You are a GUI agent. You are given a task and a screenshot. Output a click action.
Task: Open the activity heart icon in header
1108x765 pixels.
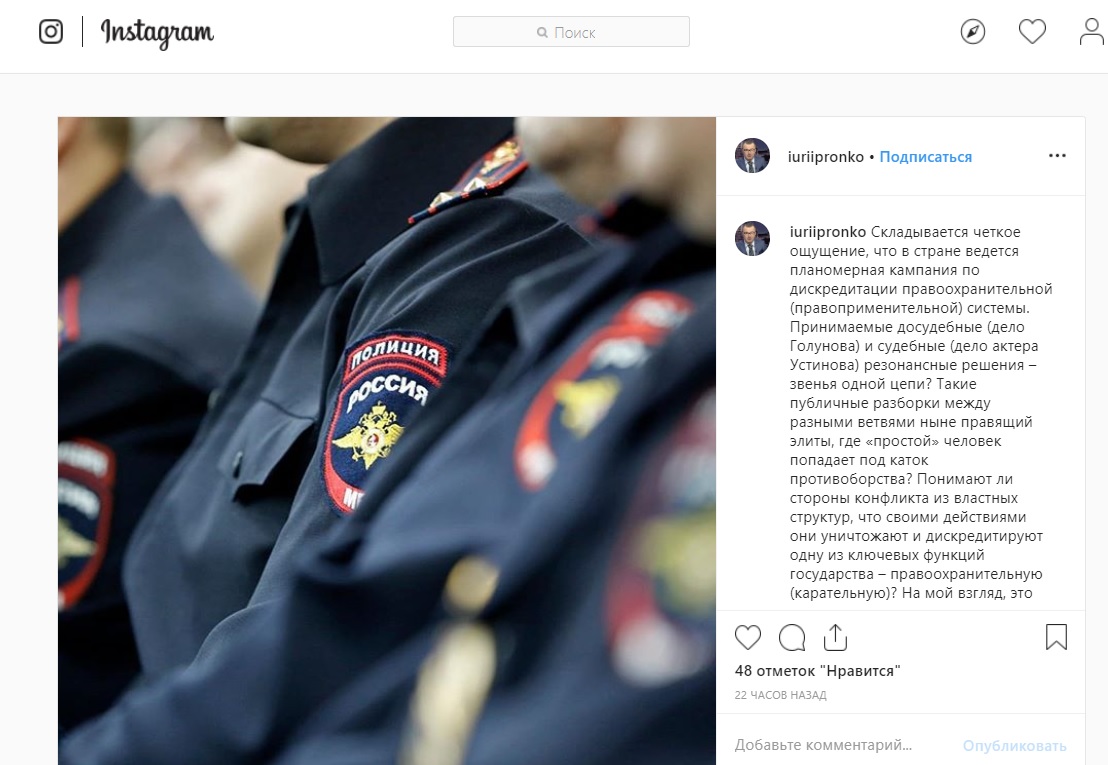click(x=1032, y=32)
